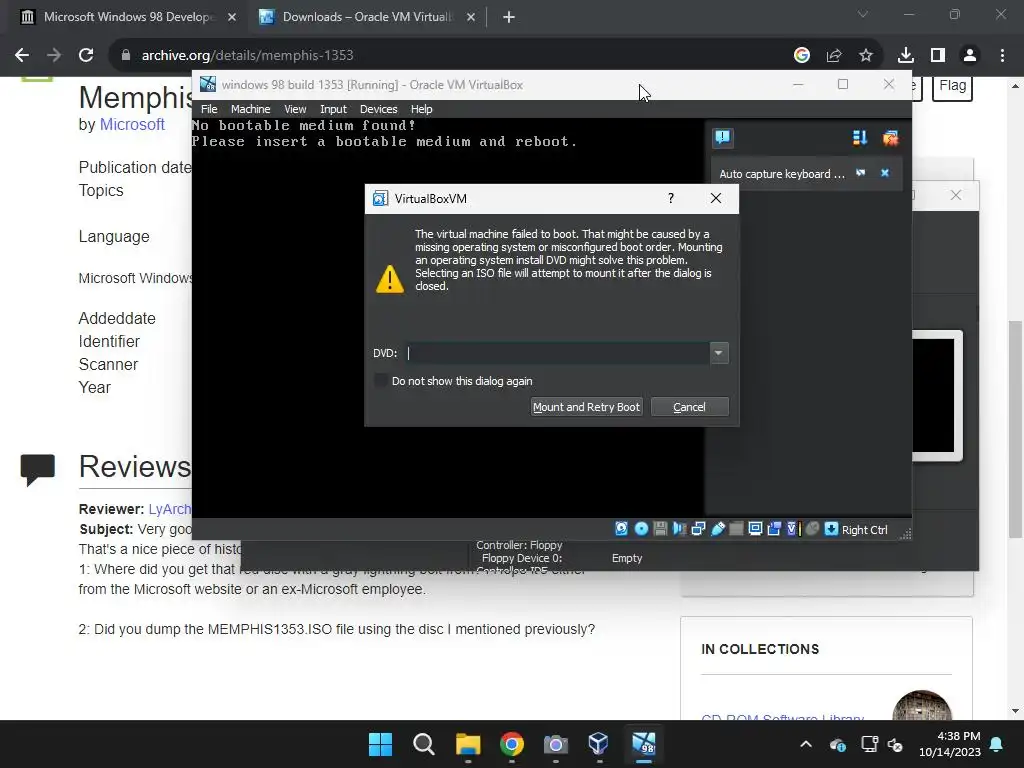Open the Help menu in VirtualBox

(421, 109)
